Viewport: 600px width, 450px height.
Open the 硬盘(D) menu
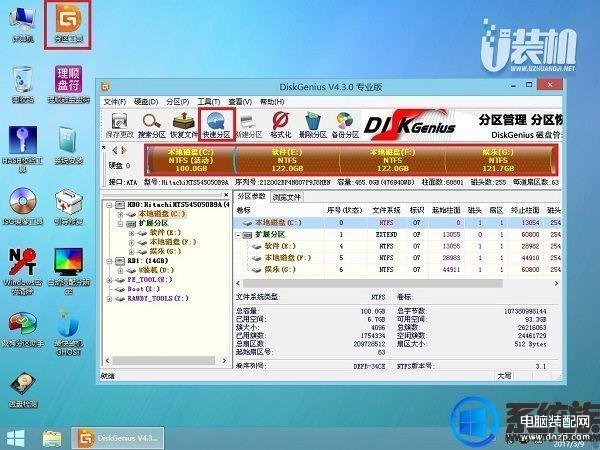pyautogui.click(x=146, y=102)
